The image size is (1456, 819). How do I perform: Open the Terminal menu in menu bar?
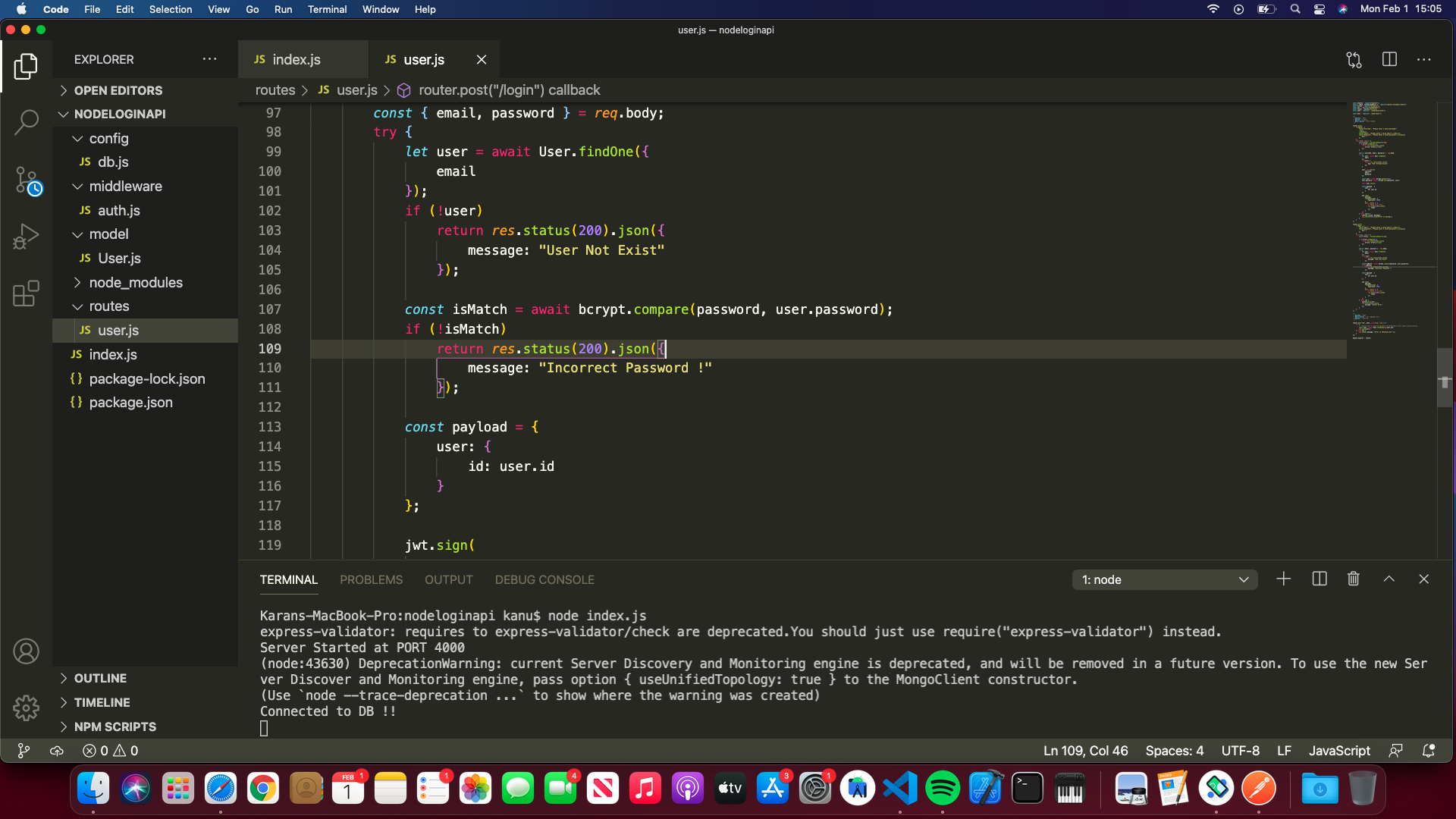(x=327, y=9)
